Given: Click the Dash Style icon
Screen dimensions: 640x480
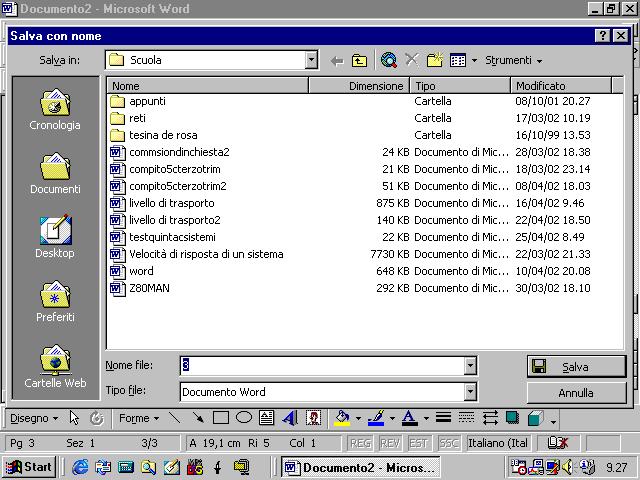Looking at the screenshot, I should (466, 418).
